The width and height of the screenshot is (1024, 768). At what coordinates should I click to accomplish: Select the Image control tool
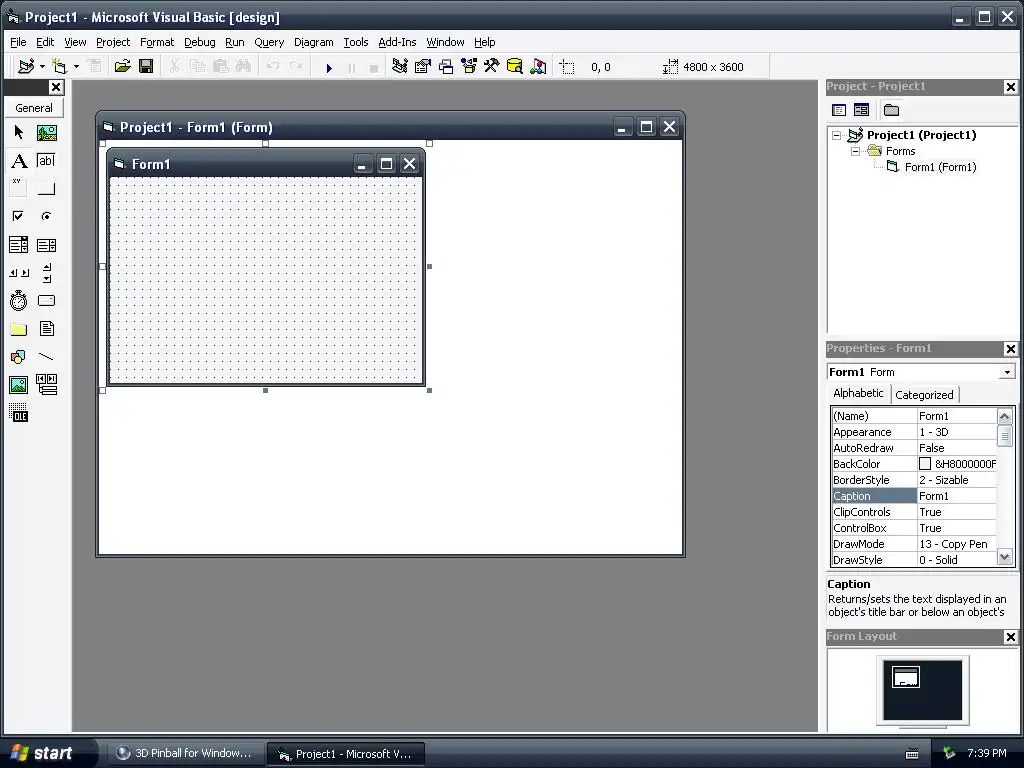pos(19,385)
